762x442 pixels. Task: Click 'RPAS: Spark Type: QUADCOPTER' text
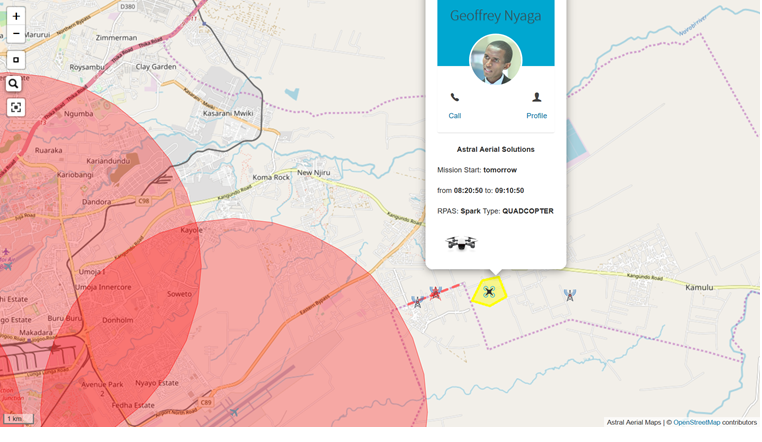pos(495,211)
